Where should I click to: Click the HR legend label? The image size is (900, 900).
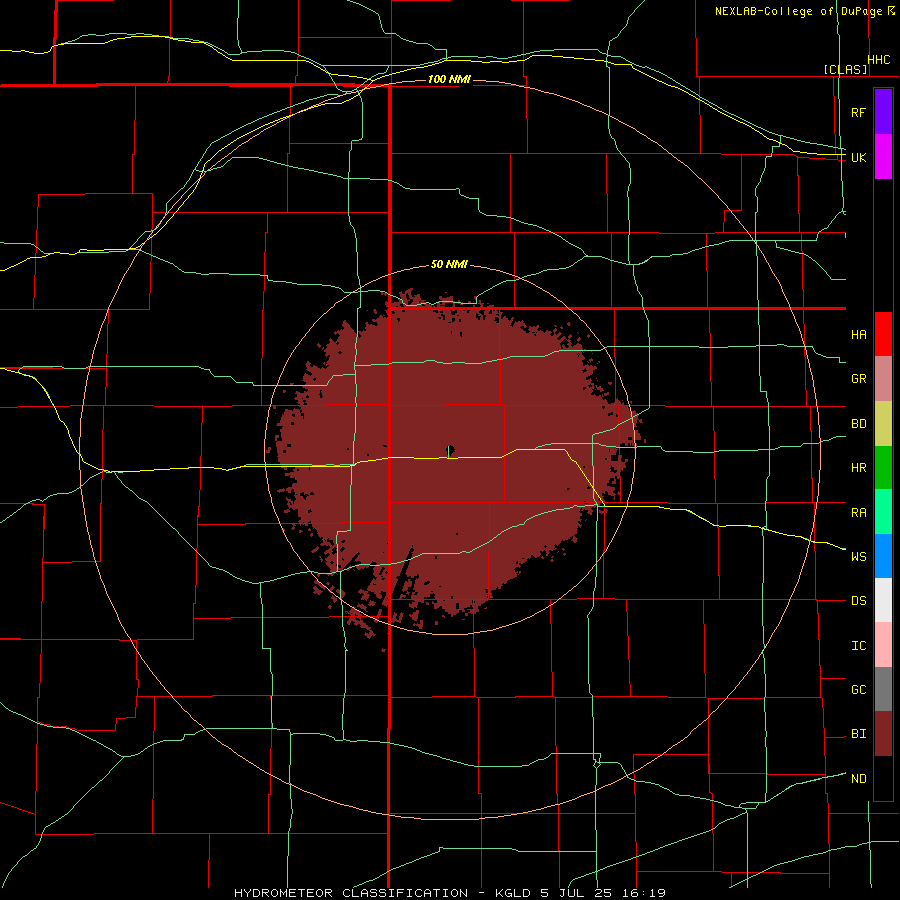pos(858,468)
